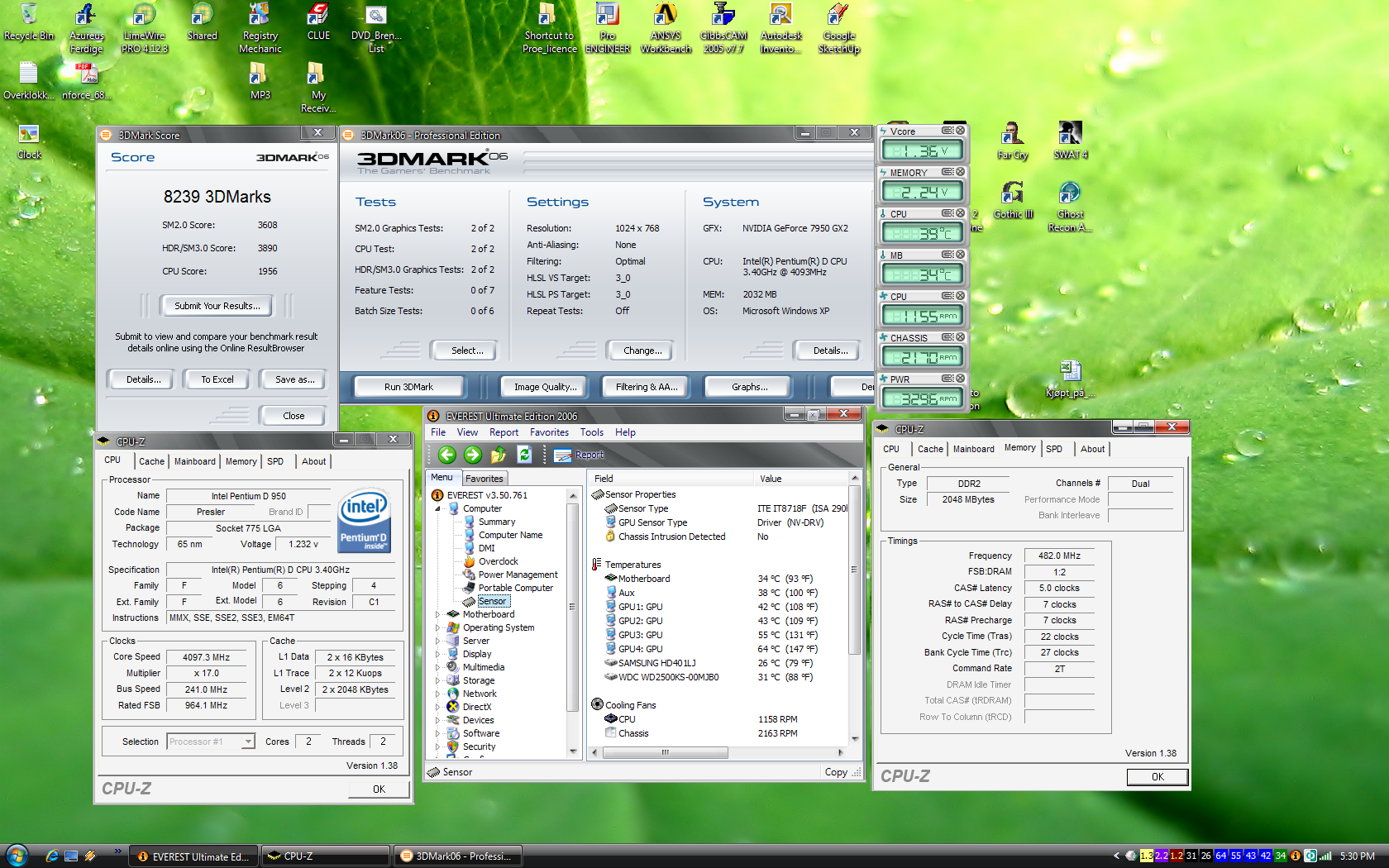Viewport: 1389px width, 868px height.
Task: Click the Refresh icon in EVEREST toolbar
Action: [524, 455]
